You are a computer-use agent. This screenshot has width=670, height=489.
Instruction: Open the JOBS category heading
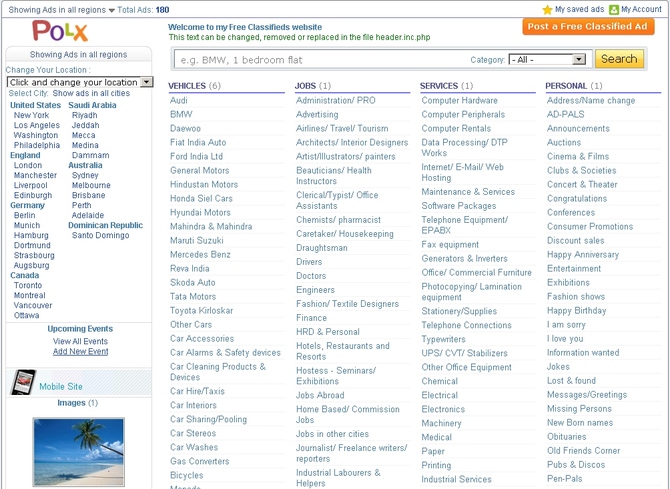click(305, 86)
